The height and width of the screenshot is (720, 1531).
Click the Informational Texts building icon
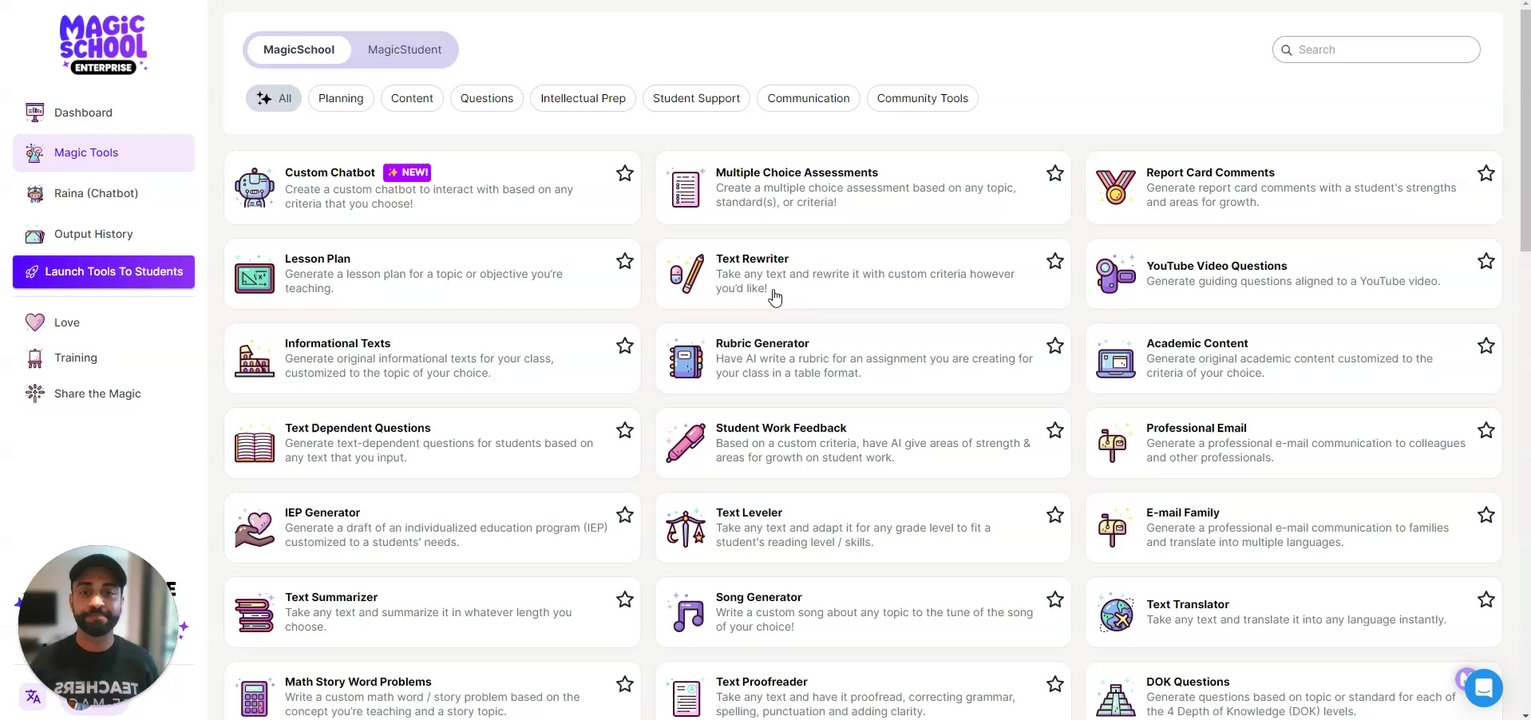pyautogui.click(x=254, y=359)
